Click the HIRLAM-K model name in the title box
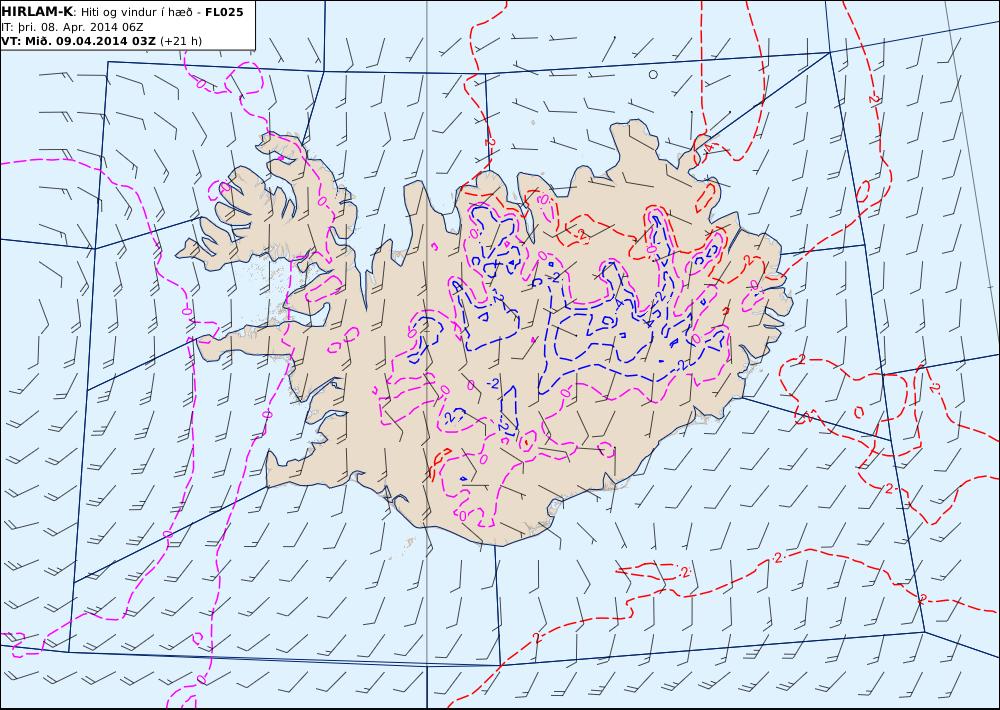Screen dimensions: 1000x710 tap(37, 12)
